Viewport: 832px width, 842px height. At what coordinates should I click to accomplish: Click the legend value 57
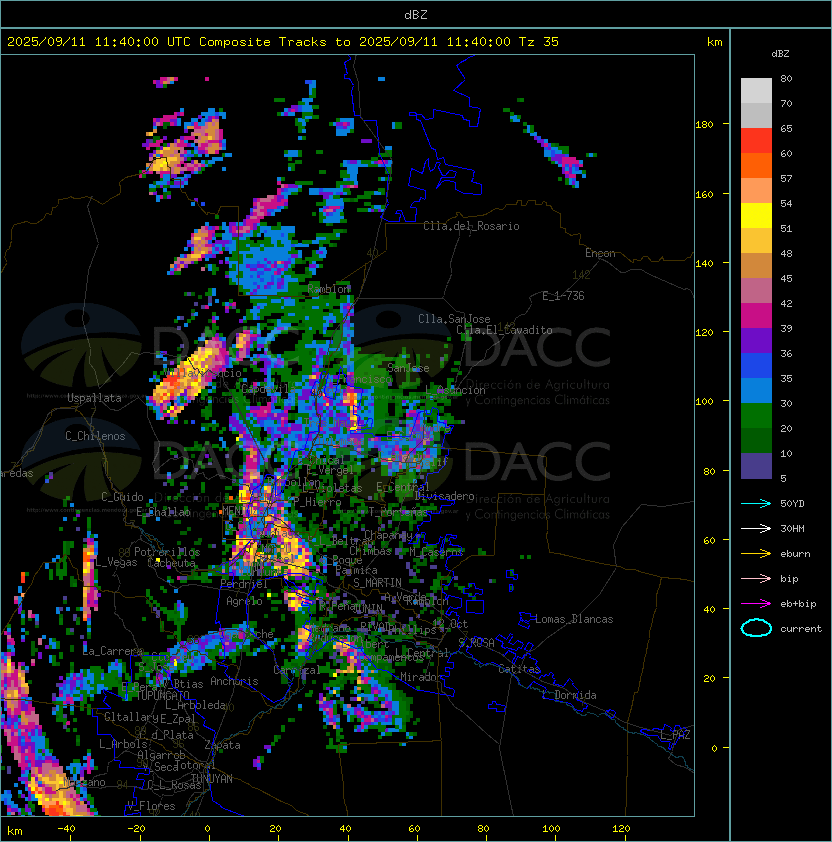click(786, 179)
